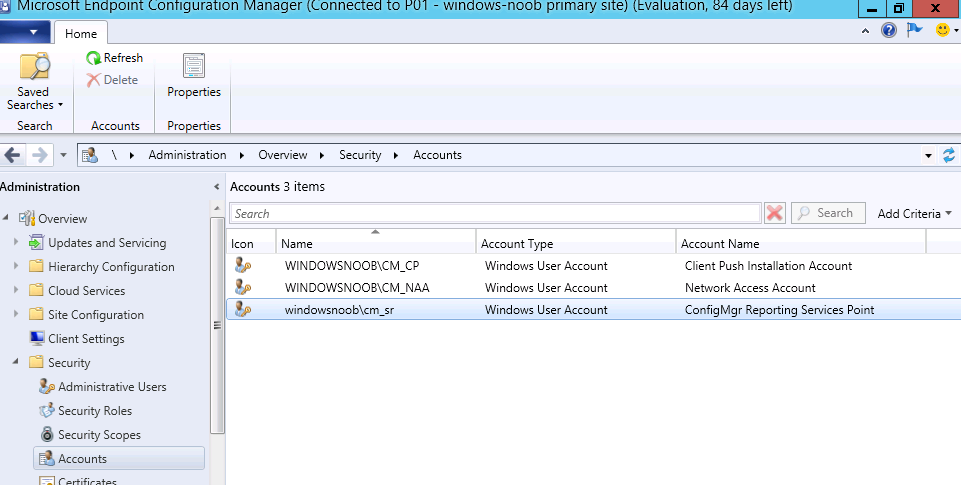Screen dimensions: 961x485
Task: Click the breadcrumb root icon
Action: click(x=90, y=155)
